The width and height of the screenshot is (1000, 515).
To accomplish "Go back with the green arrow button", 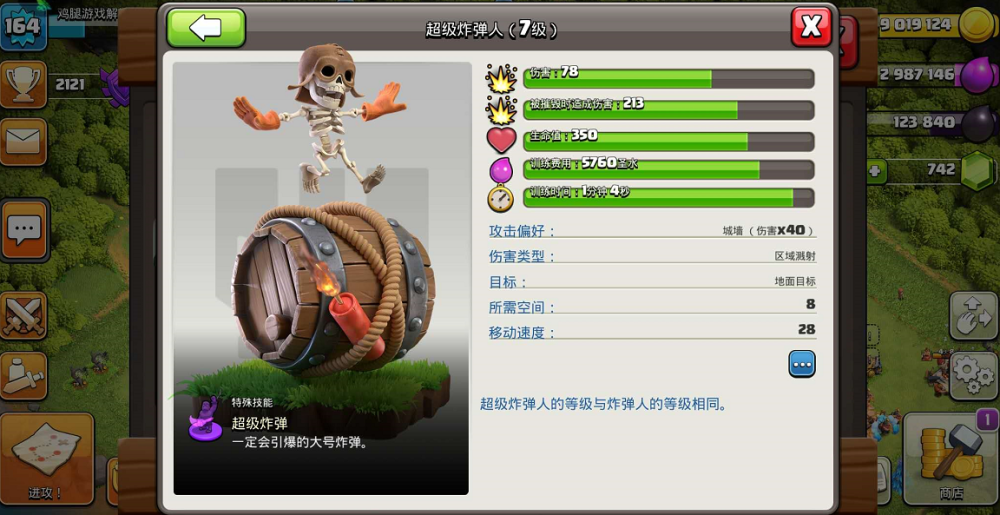I will [206, 28].
